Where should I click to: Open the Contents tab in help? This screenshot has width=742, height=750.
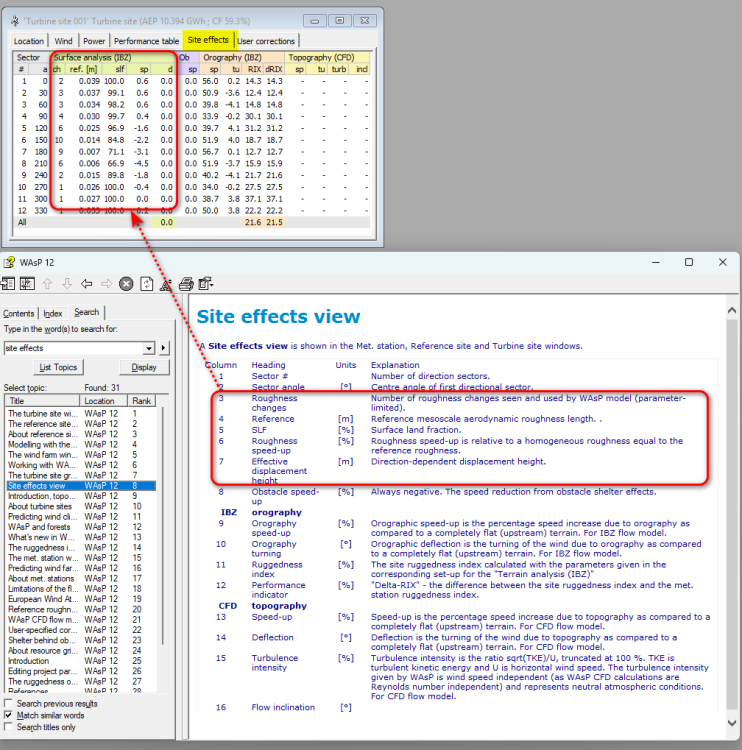19,313
